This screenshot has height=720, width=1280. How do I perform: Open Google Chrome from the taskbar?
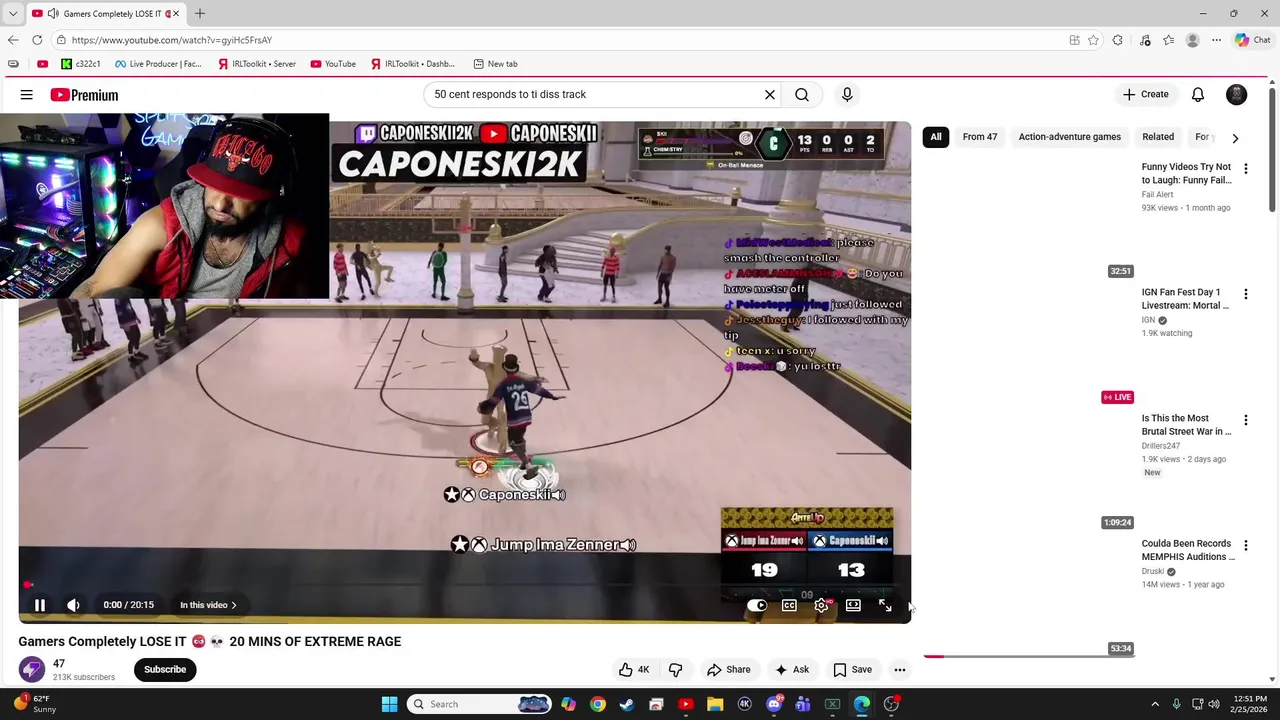click(x=597, y=704)
